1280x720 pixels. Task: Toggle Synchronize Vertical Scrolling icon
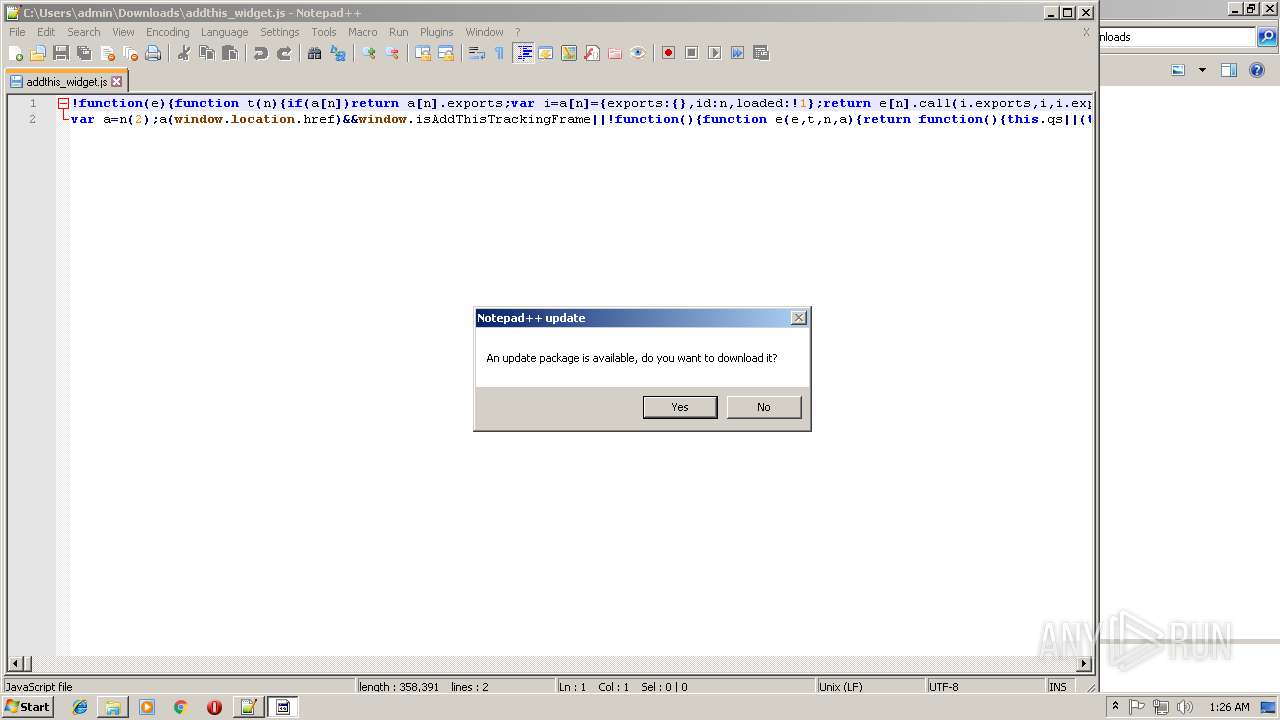click(x=422, y=53)
